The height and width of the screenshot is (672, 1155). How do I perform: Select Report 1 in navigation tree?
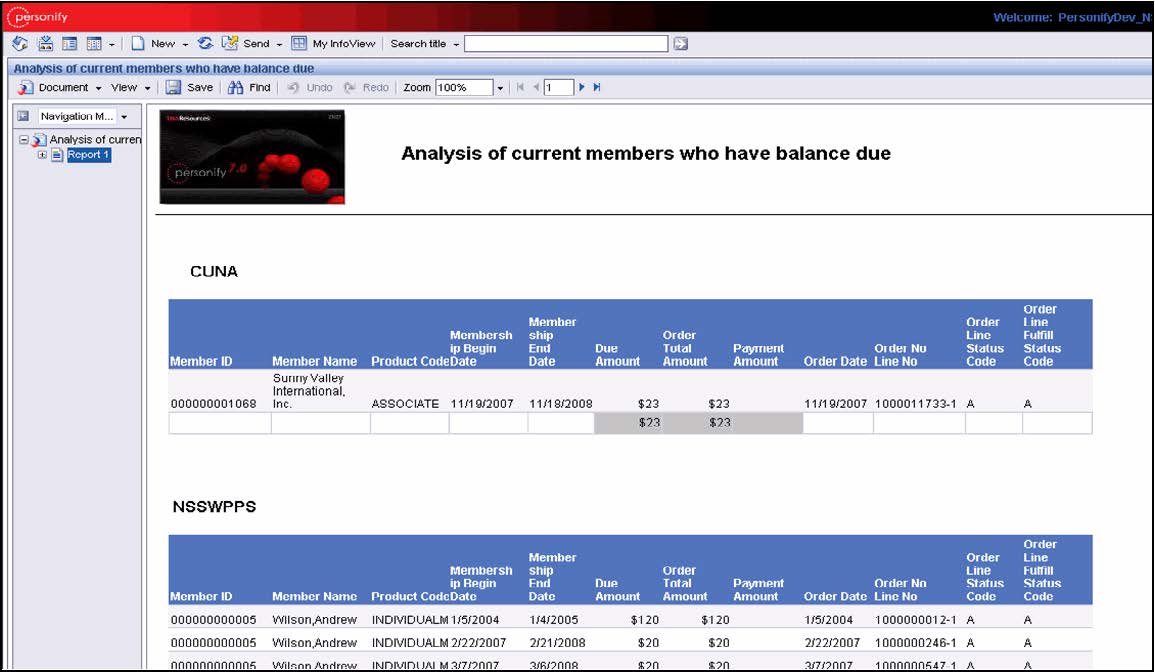click(88, 155)
